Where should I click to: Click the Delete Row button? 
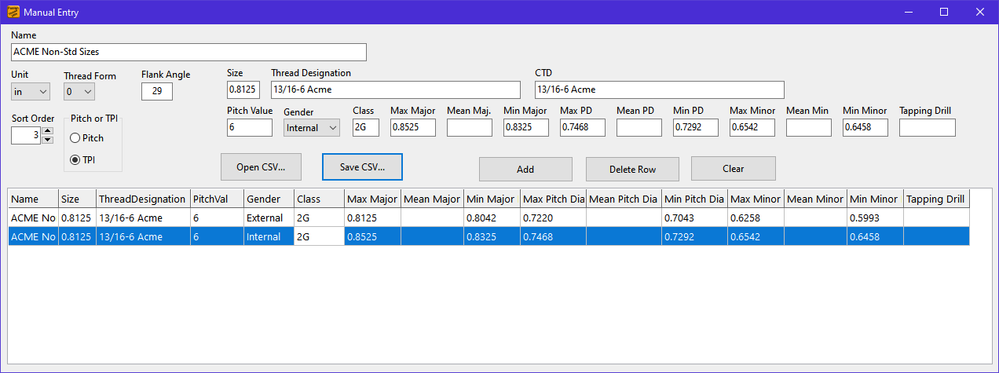point(633,169)
